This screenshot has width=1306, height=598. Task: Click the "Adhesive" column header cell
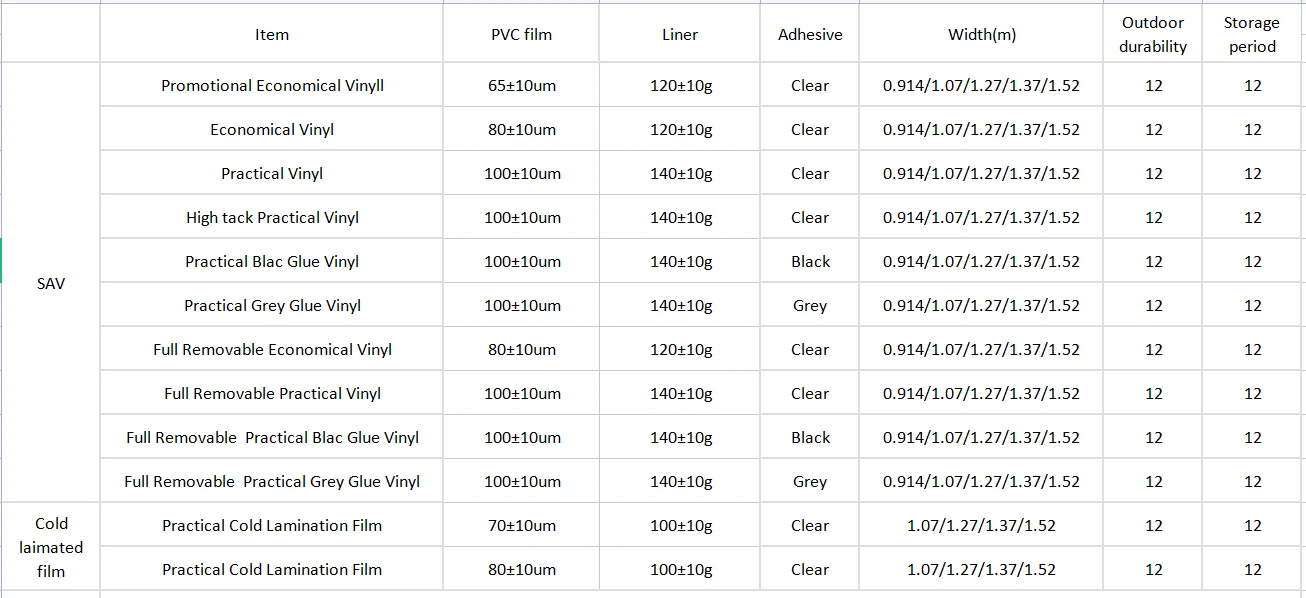(x=809, y=35)
